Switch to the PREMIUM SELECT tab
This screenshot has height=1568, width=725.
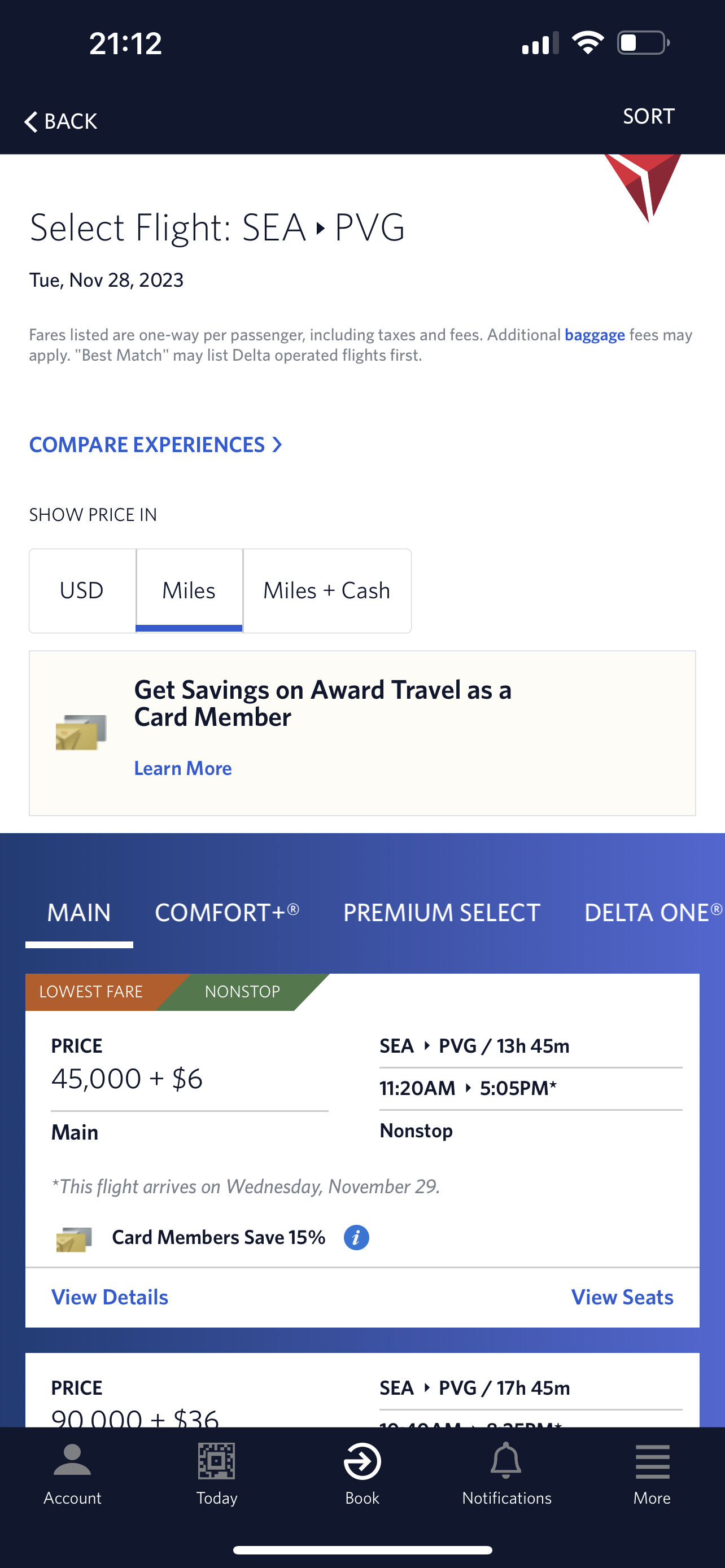click(x=442, y=913)
